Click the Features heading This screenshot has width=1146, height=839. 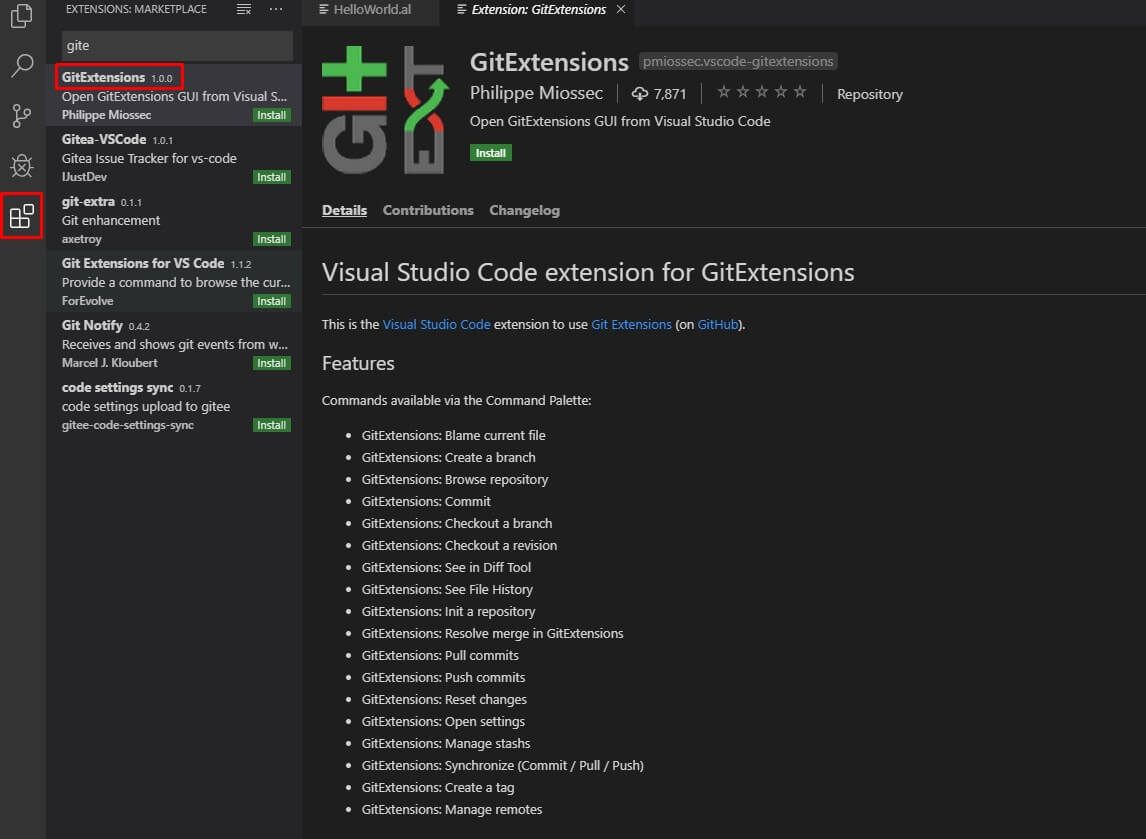point(358,364)
